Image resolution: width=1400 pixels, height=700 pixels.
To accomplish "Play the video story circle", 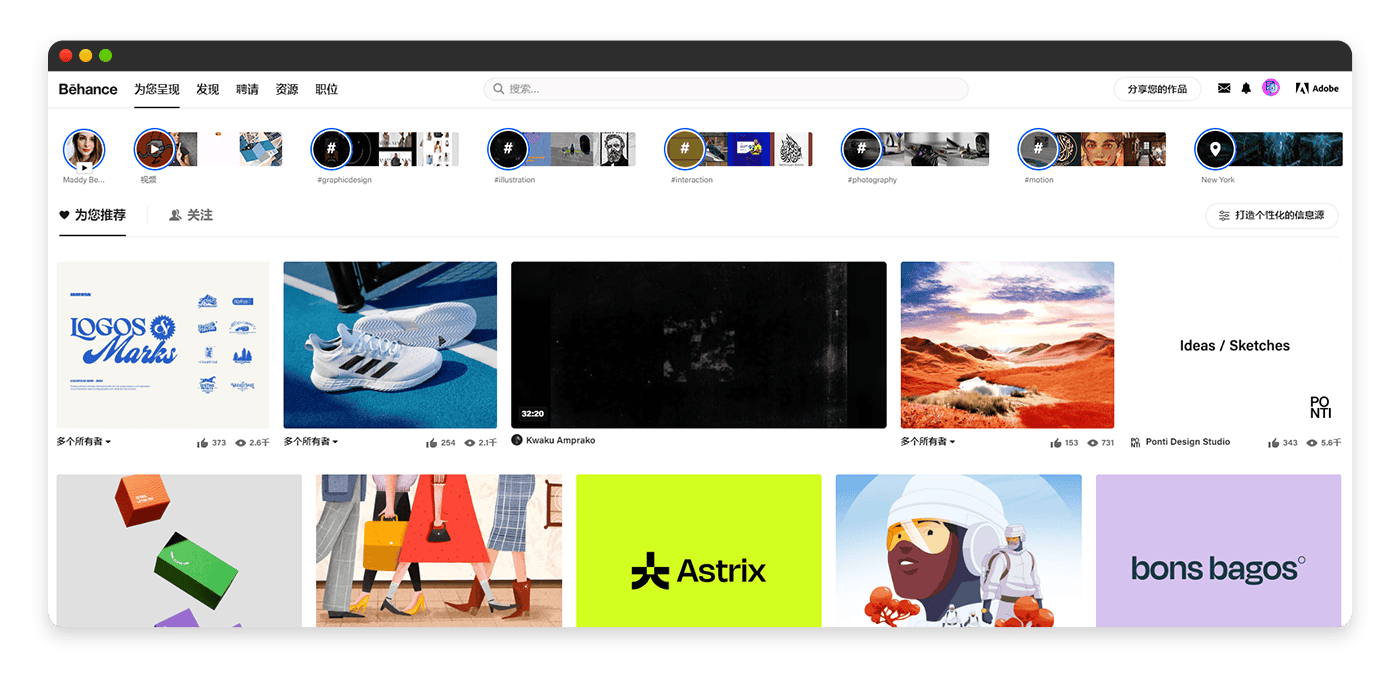I will pos(154,149).
